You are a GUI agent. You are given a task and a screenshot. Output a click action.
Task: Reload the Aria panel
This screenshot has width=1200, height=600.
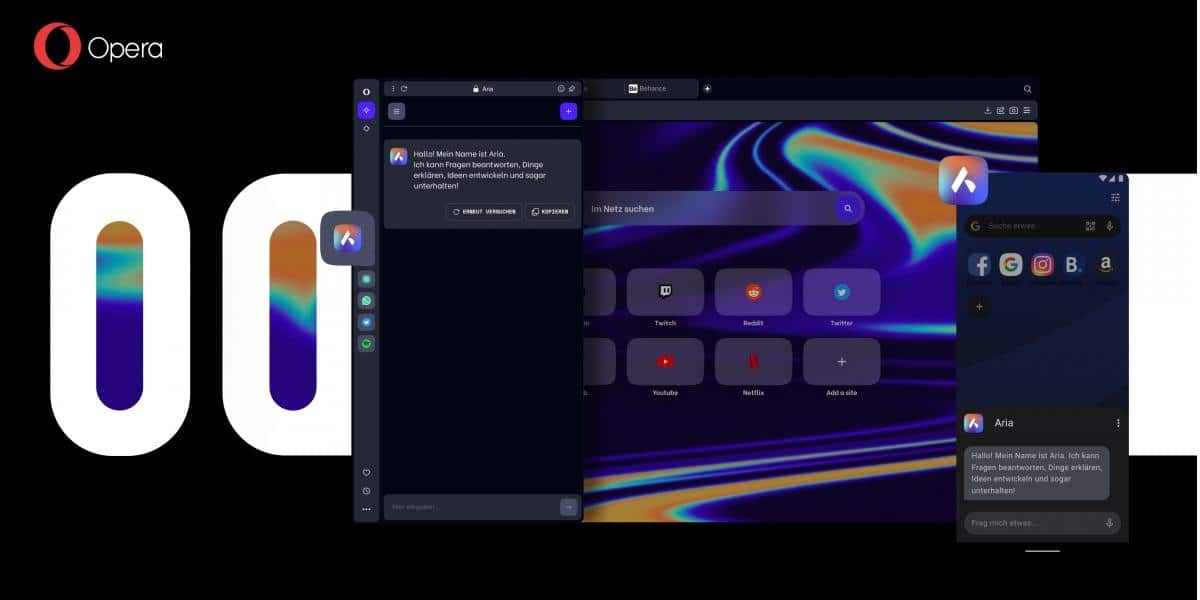(404, 89)
